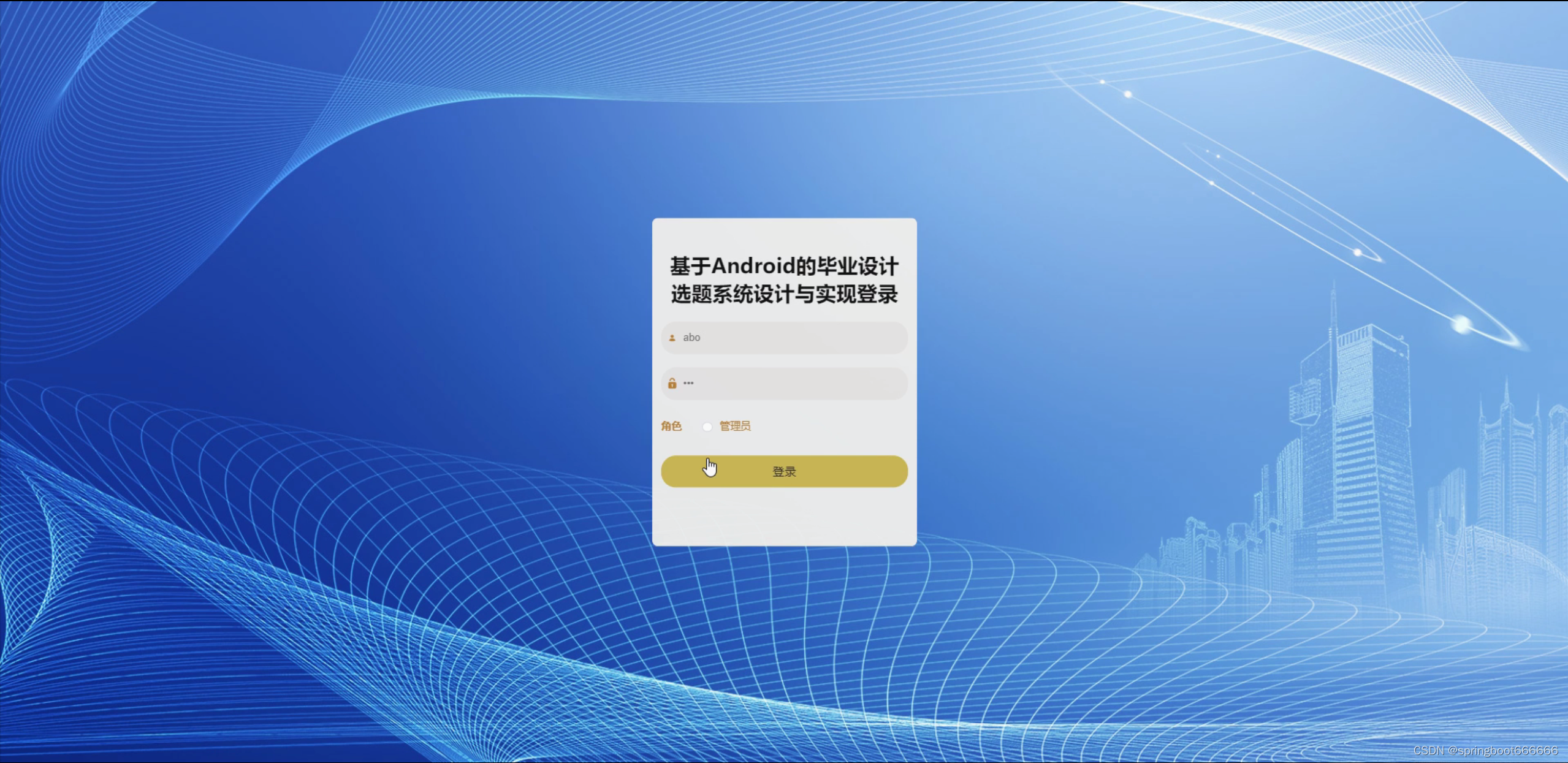Viewport: 1568px width, 763px height.
Task: Click the user avatar icon in username field
Action: (672, 338)
